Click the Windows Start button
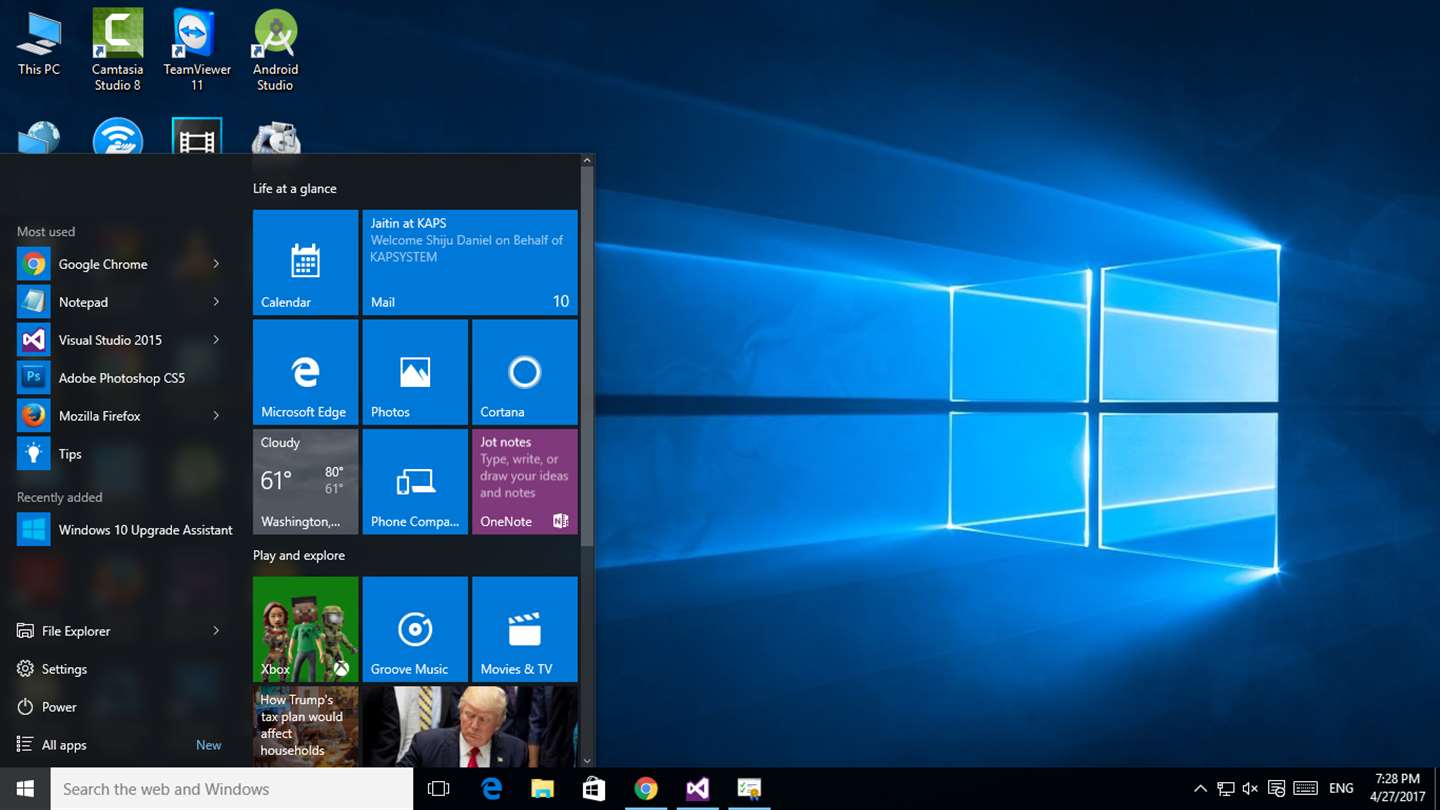This screenshot has height=810, width=1440. [25, 789]
